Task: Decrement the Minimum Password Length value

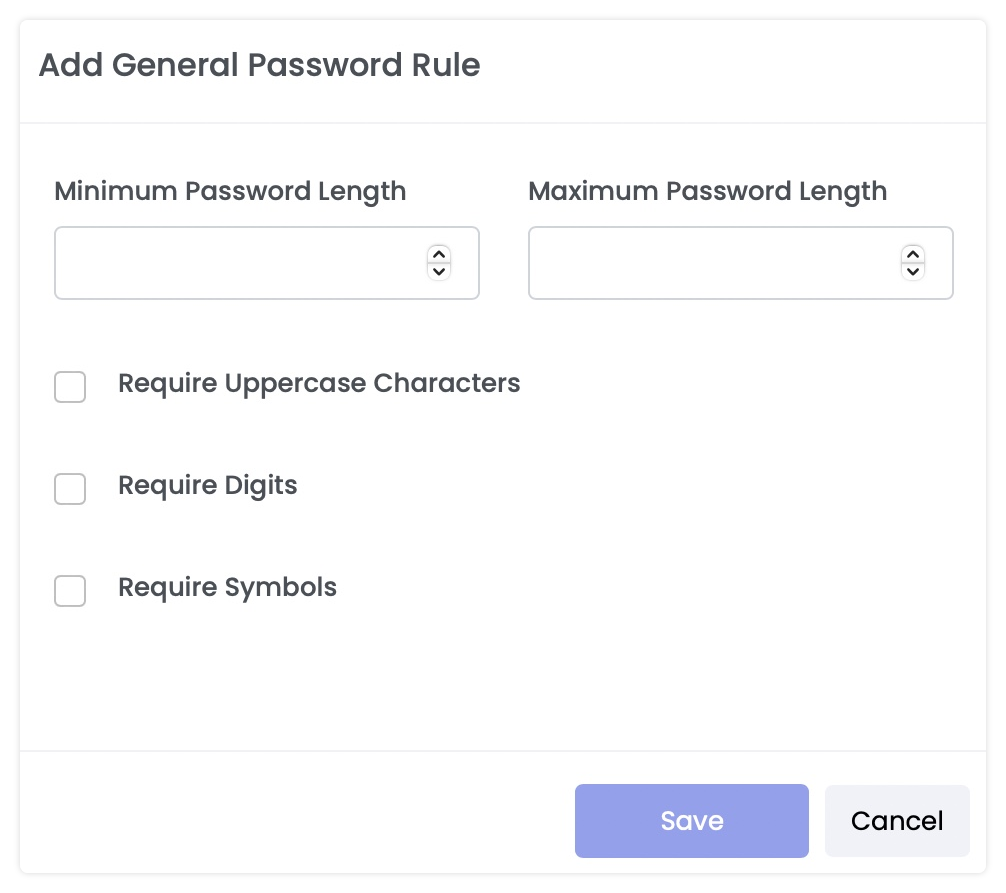Action: pos(438,270)
